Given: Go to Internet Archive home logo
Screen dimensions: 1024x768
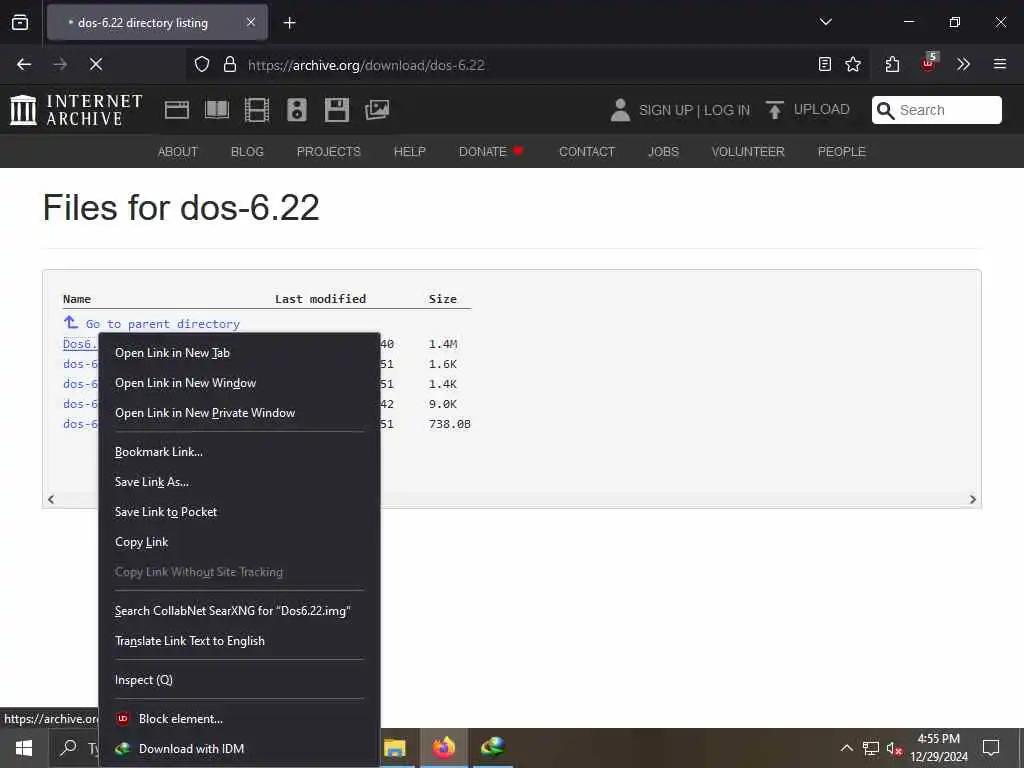Looking at the screenshot, I should pyautogui.click(x=76, y=110).
